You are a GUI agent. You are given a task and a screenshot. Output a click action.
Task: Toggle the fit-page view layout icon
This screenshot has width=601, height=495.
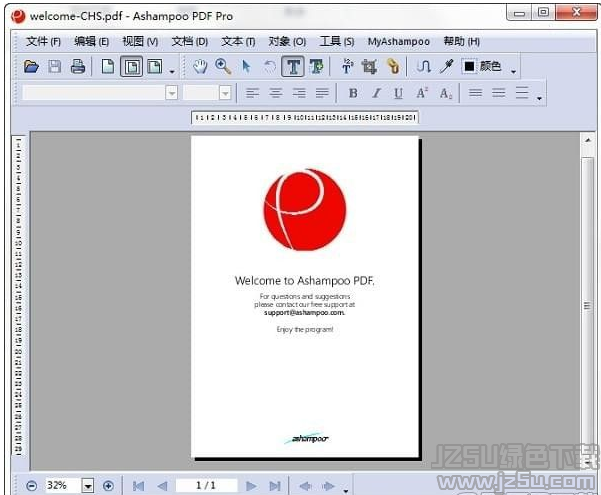[x=131, y=67]
